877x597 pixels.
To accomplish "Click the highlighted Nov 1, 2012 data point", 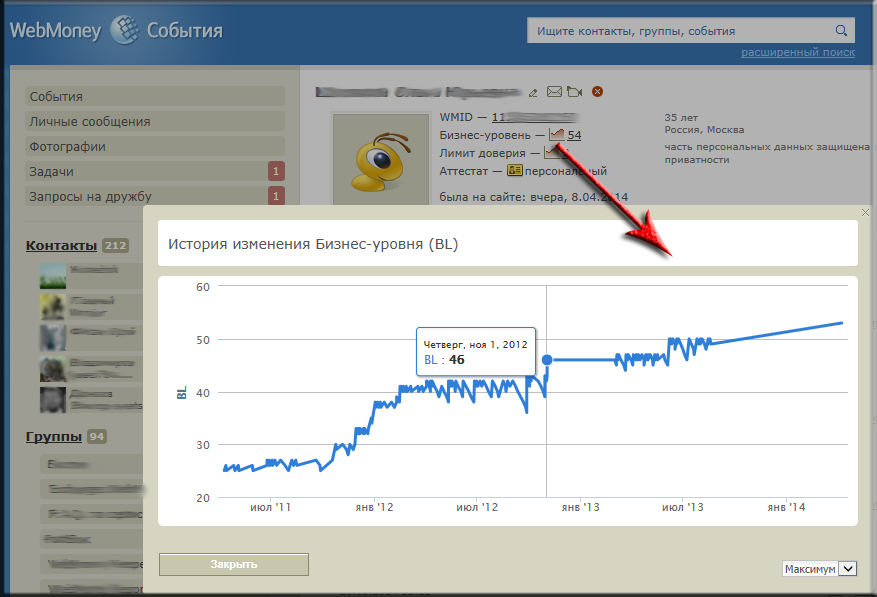I will tap(547, 360).
